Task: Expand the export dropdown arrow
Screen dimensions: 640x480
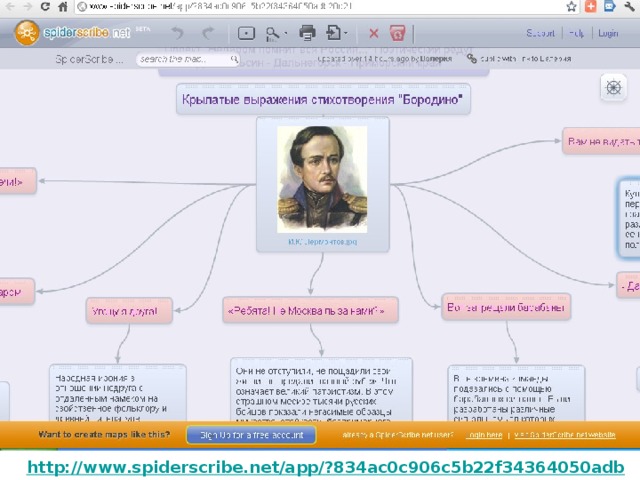Action: tap(346, 33)
